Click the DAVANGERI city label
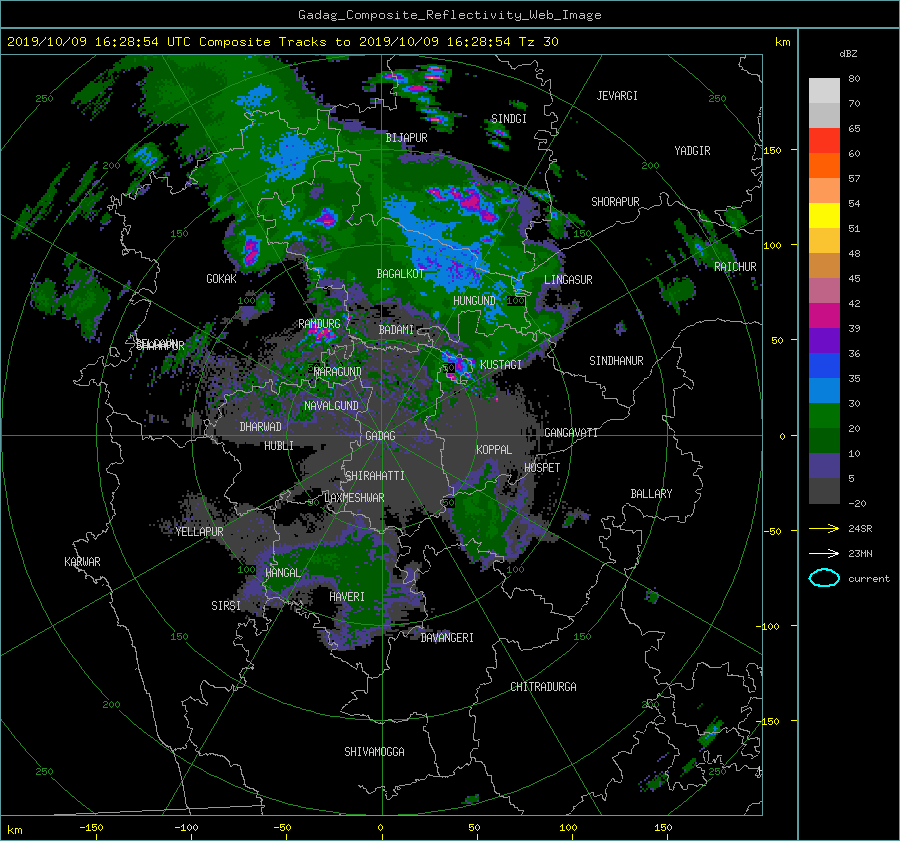Viewport: 900px width, 841px height. (447, 638)
